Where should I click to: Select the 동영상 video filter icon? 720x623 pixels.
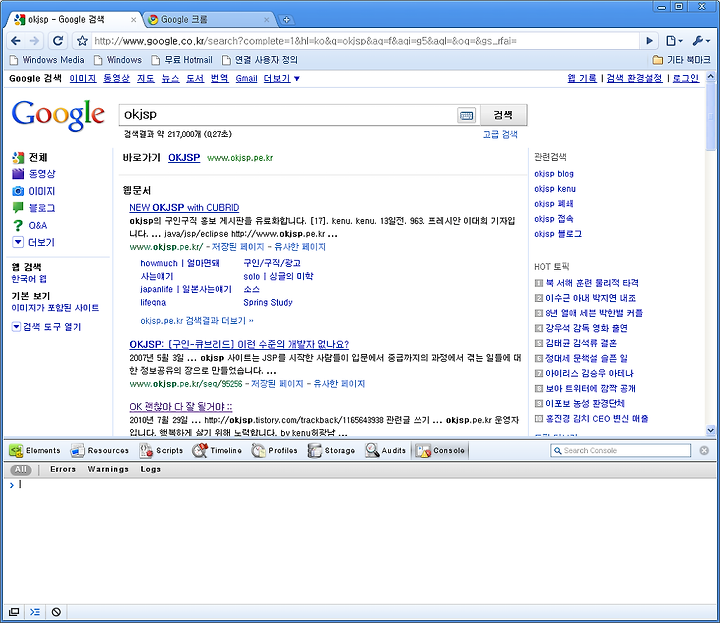(x=18, y=174)
